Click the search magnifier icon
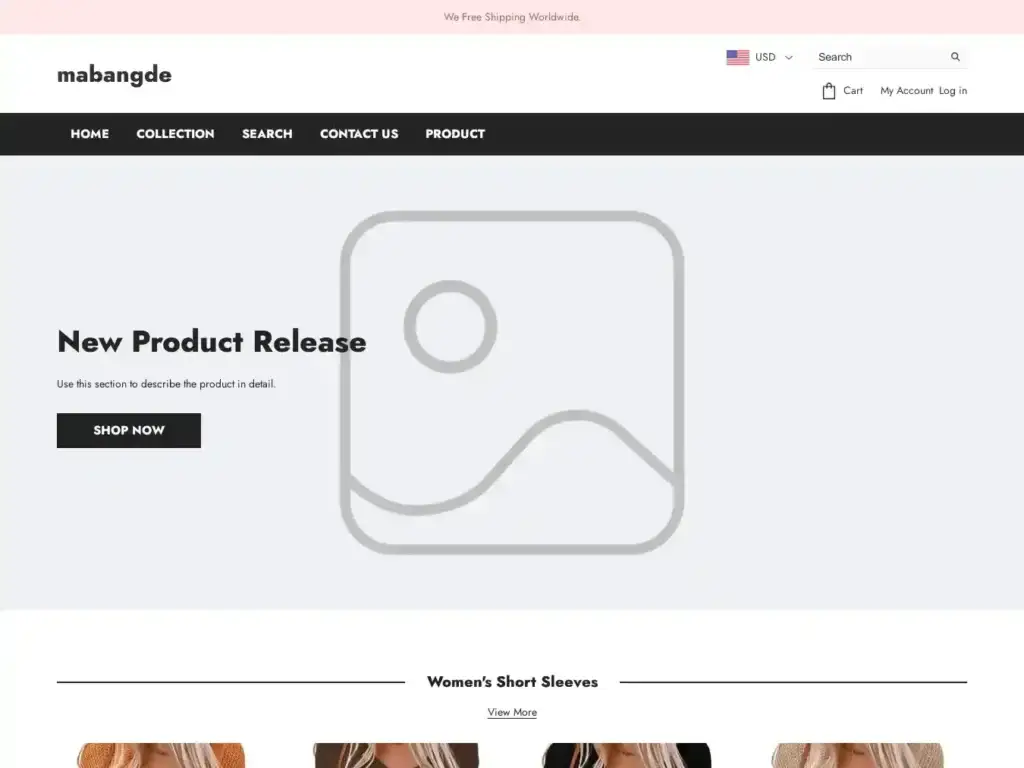This screenshot has height=768, width=1024. click(x=955, y=57)
